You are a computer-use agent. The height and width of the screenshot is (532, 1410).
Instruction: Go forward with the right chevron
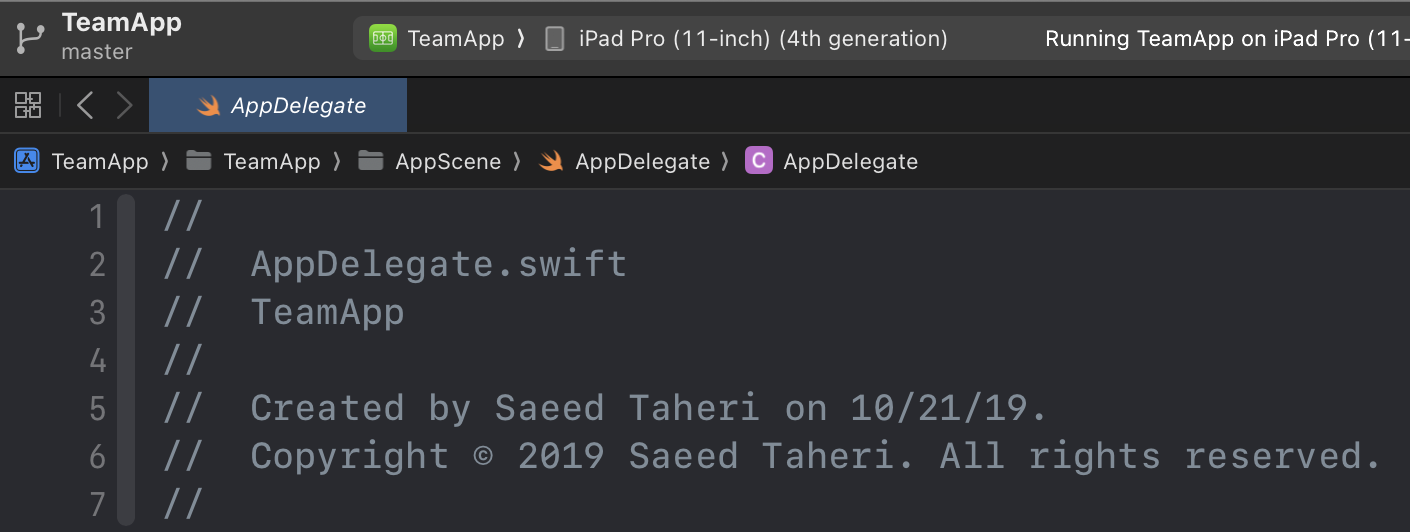(124, 105)
